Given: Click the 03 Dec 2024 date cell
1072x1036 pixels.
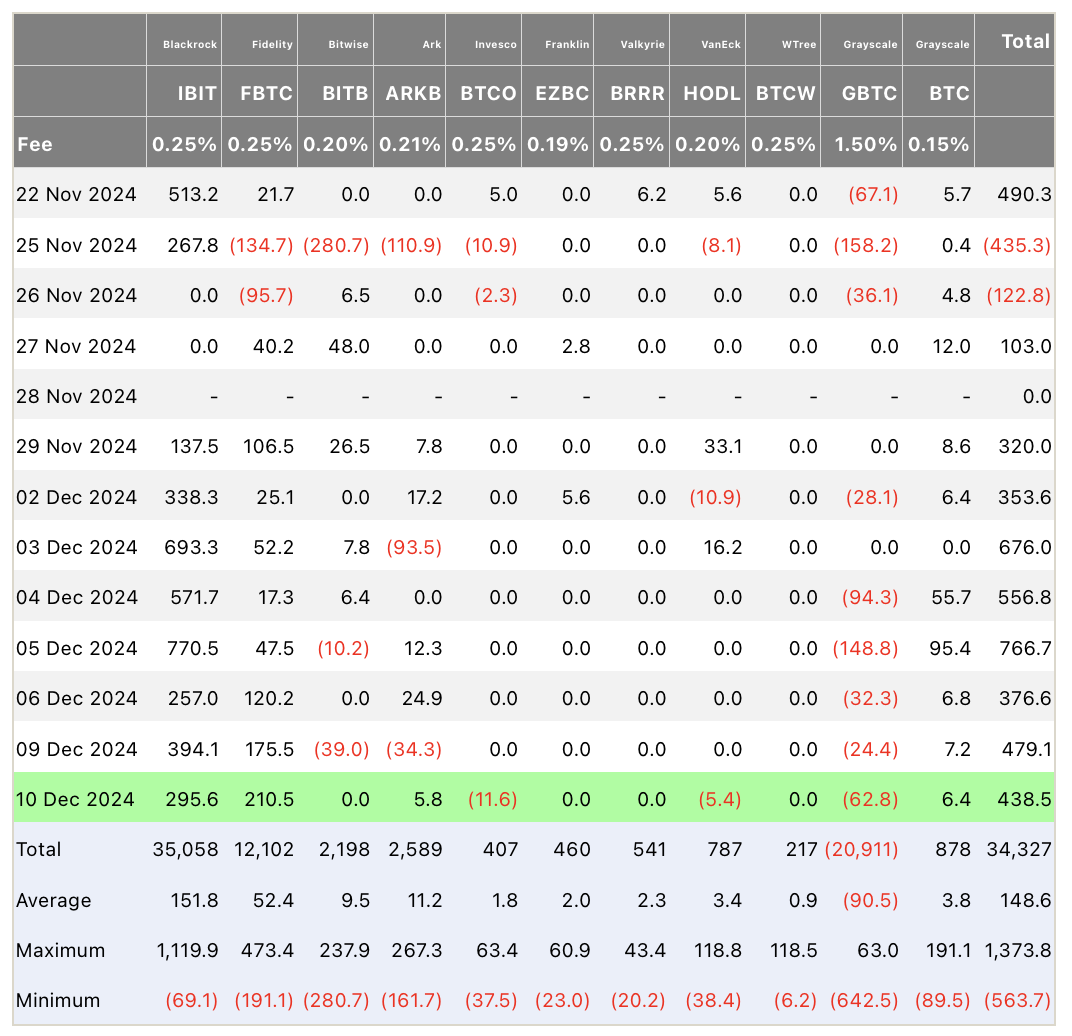Looking at the screenshot, I should [76, 548].
